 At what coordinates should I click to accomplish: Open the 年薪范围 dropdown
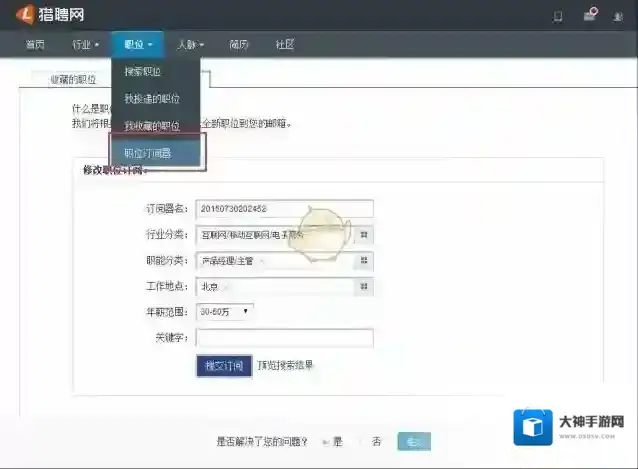click(225, 312)
